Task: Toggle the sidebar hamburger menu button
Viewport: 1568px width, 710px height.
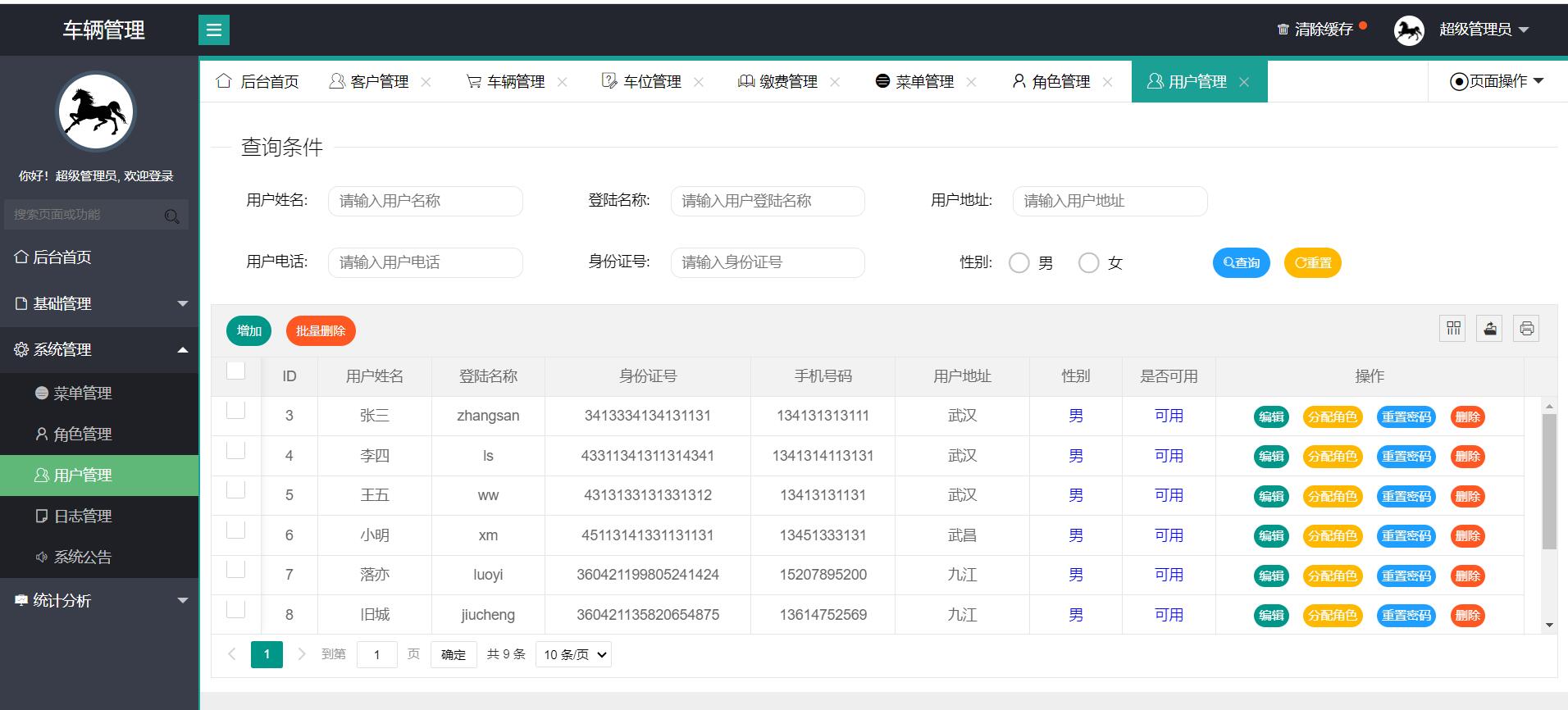Action: click(213, 30)
